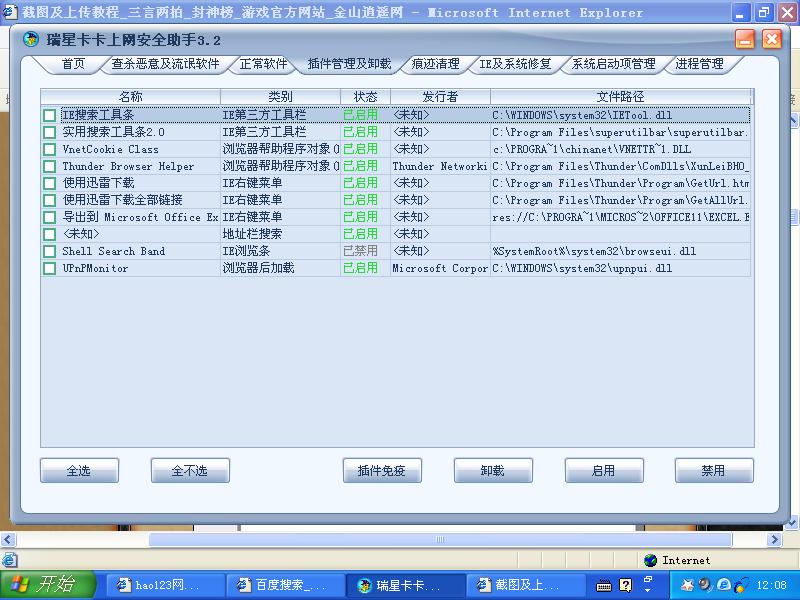The image size is (800, 600).
Task: Tick the UPnPMonitor checkbox
Action: [x=49, y=268]
